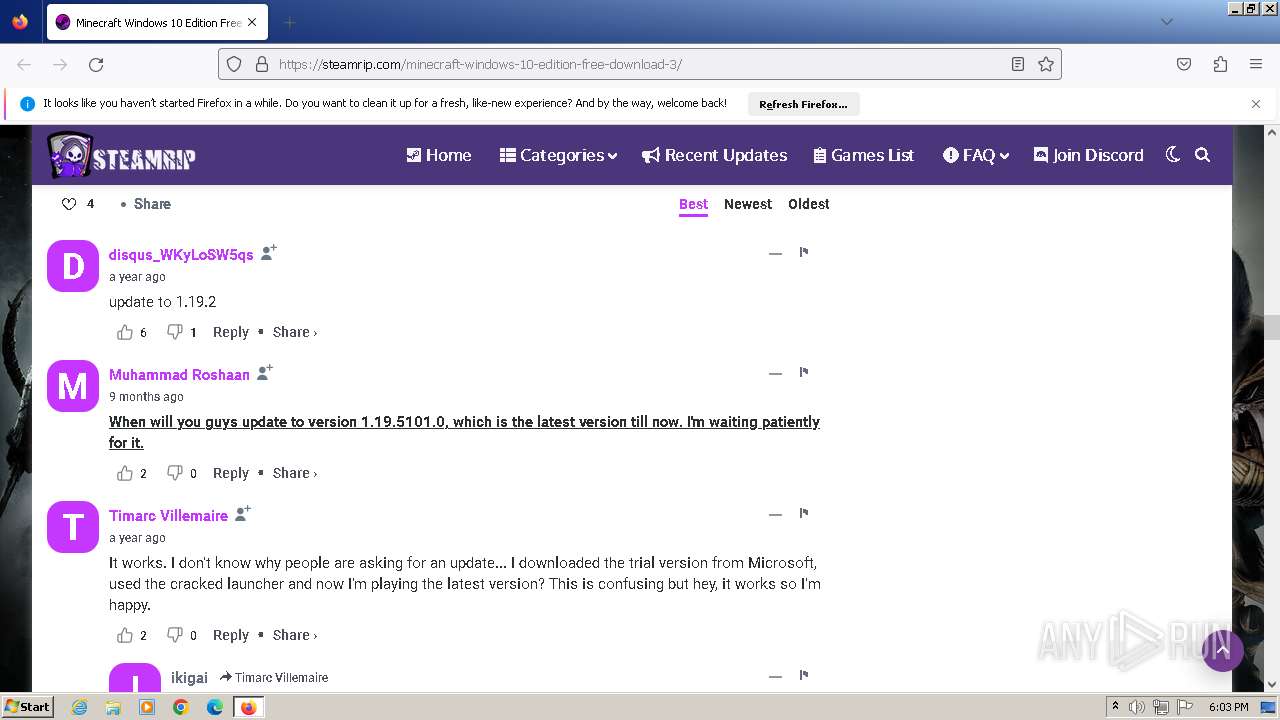The image size is (1280, 720).
Task: Open Timarc Villemaire profile name
Action: tap(168, 516)
